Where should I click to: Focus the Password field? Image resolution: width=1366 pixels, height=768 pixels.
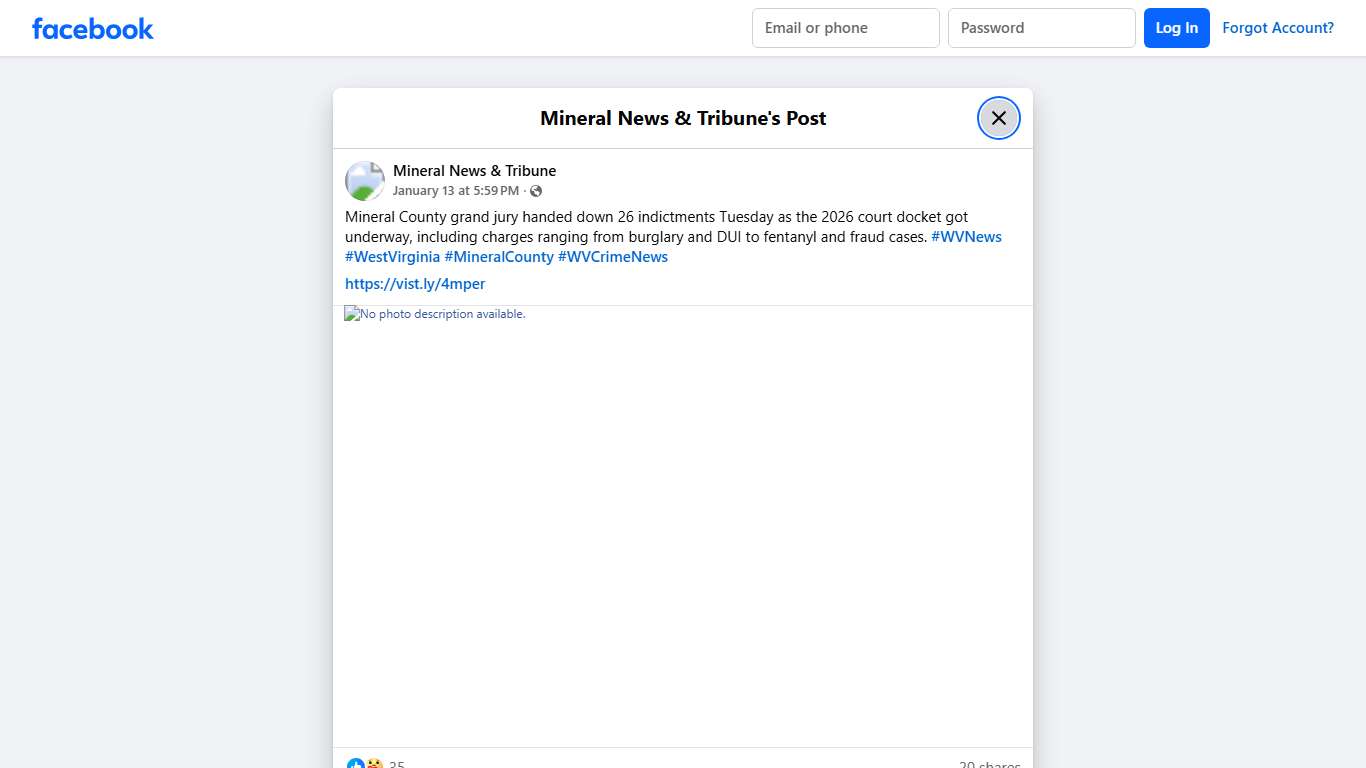pyautogui.click(x=1041, y=28)
